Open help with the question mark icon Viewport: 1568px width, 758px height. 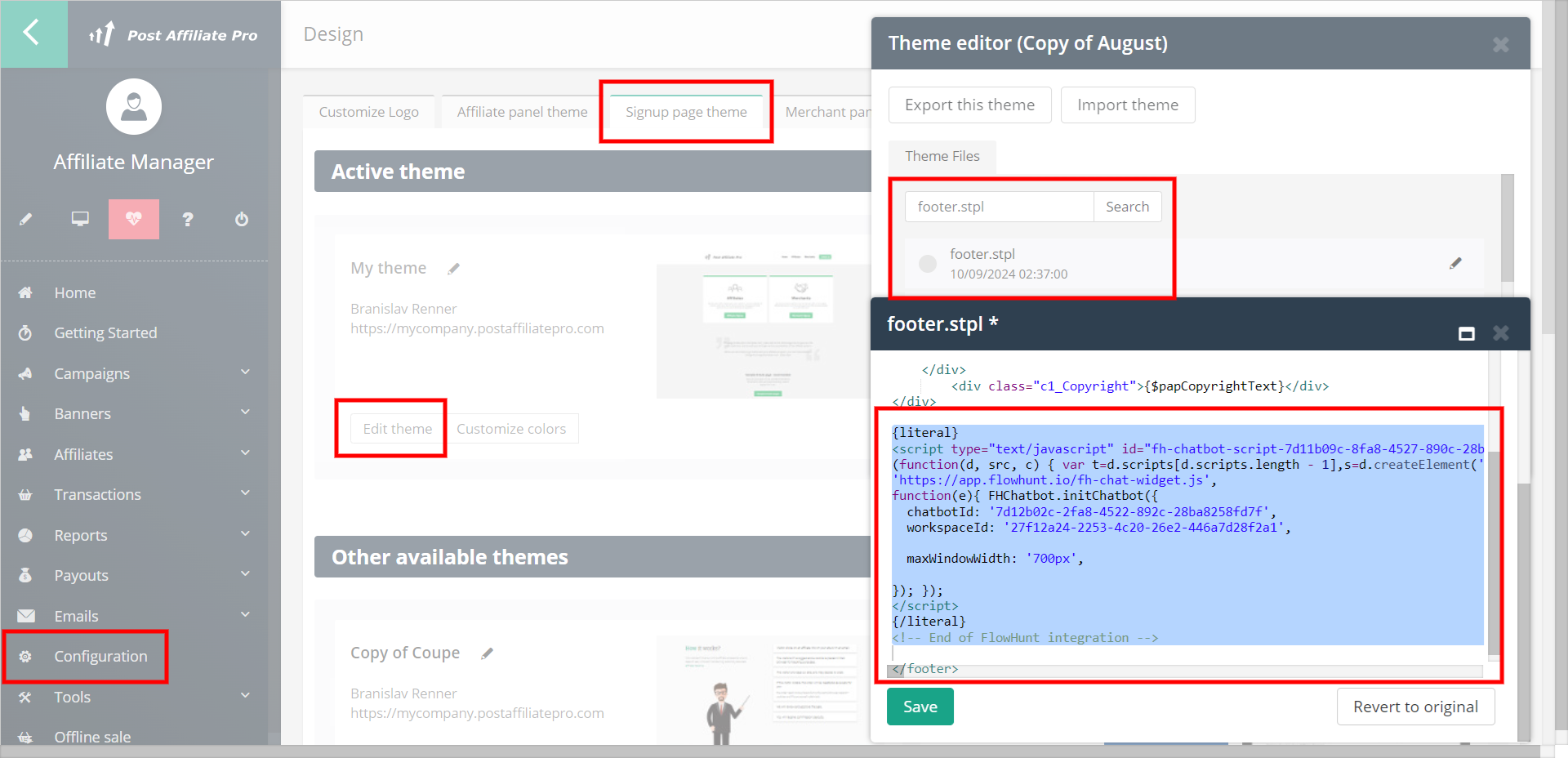188,219
